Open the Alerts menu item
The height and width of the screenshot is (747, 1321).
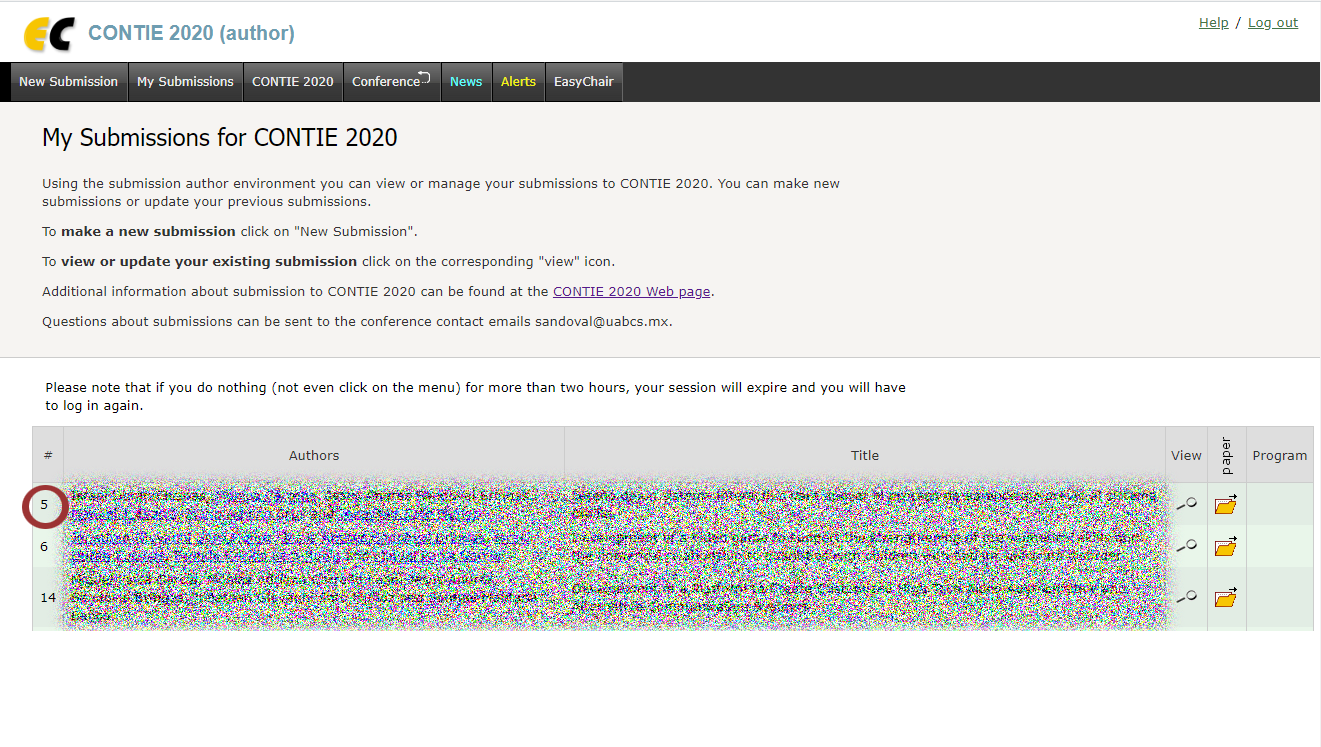coord(518,82)
